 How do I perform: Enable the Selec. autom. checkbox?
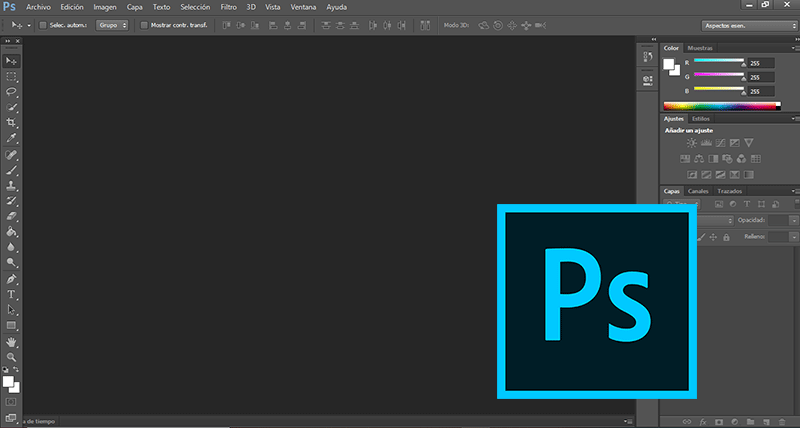43,25
